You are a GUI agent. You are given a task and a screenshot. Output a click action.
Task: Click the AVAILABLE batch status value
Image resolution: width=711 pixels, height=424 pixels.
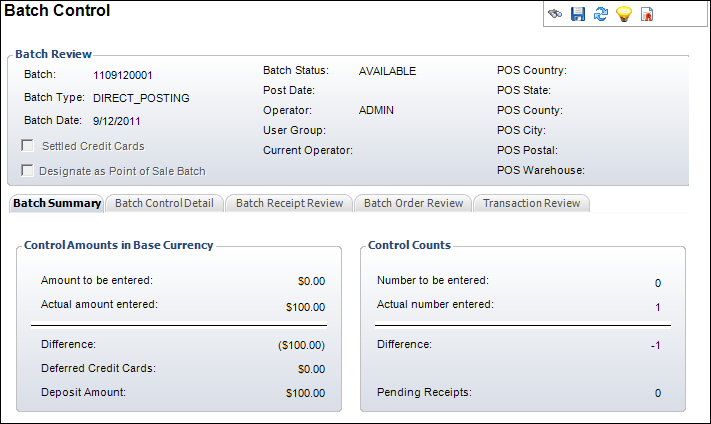point(387,71)
